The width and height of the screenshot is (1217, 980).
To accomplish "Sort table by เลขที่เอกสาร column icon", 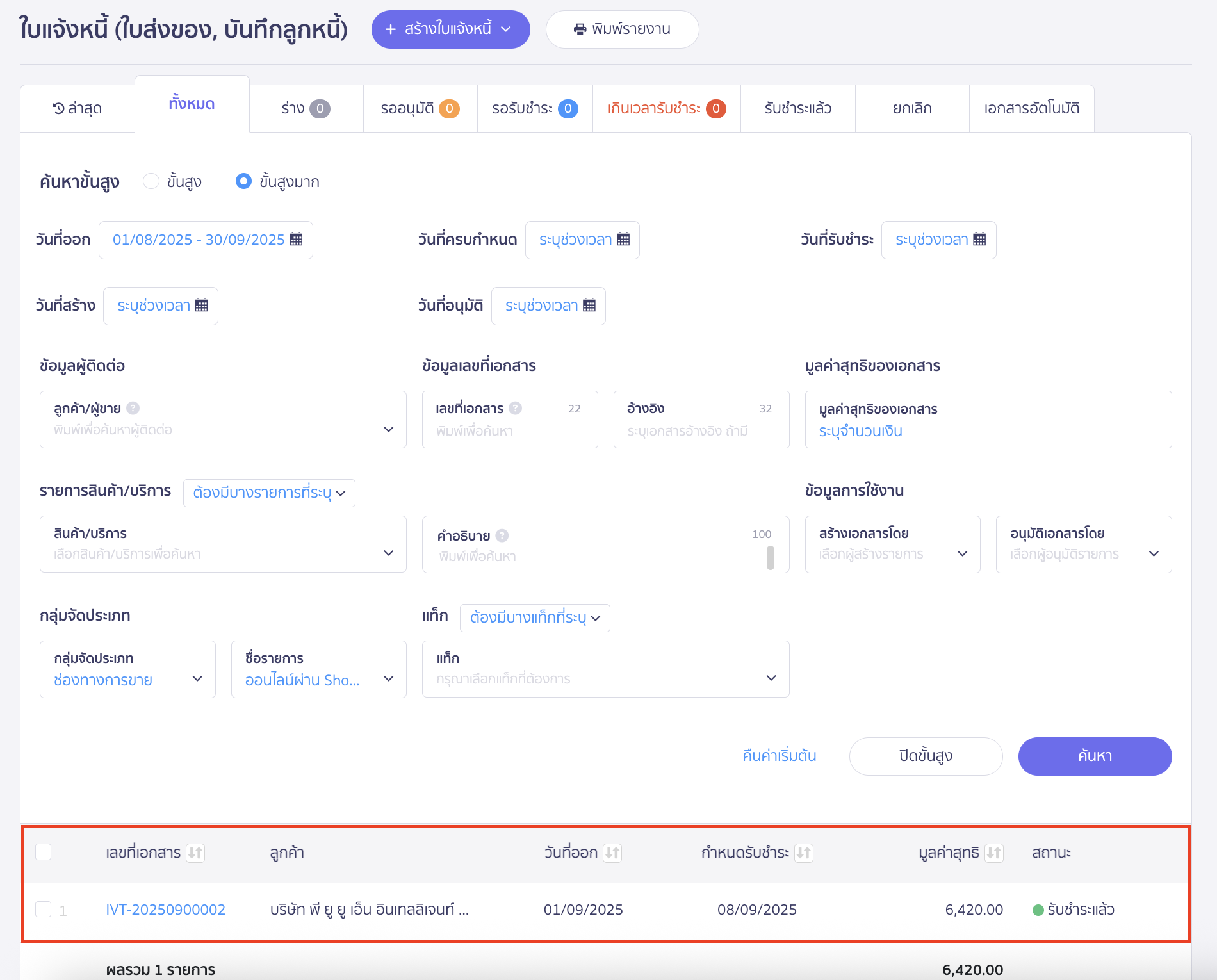I will pos(195,853).
